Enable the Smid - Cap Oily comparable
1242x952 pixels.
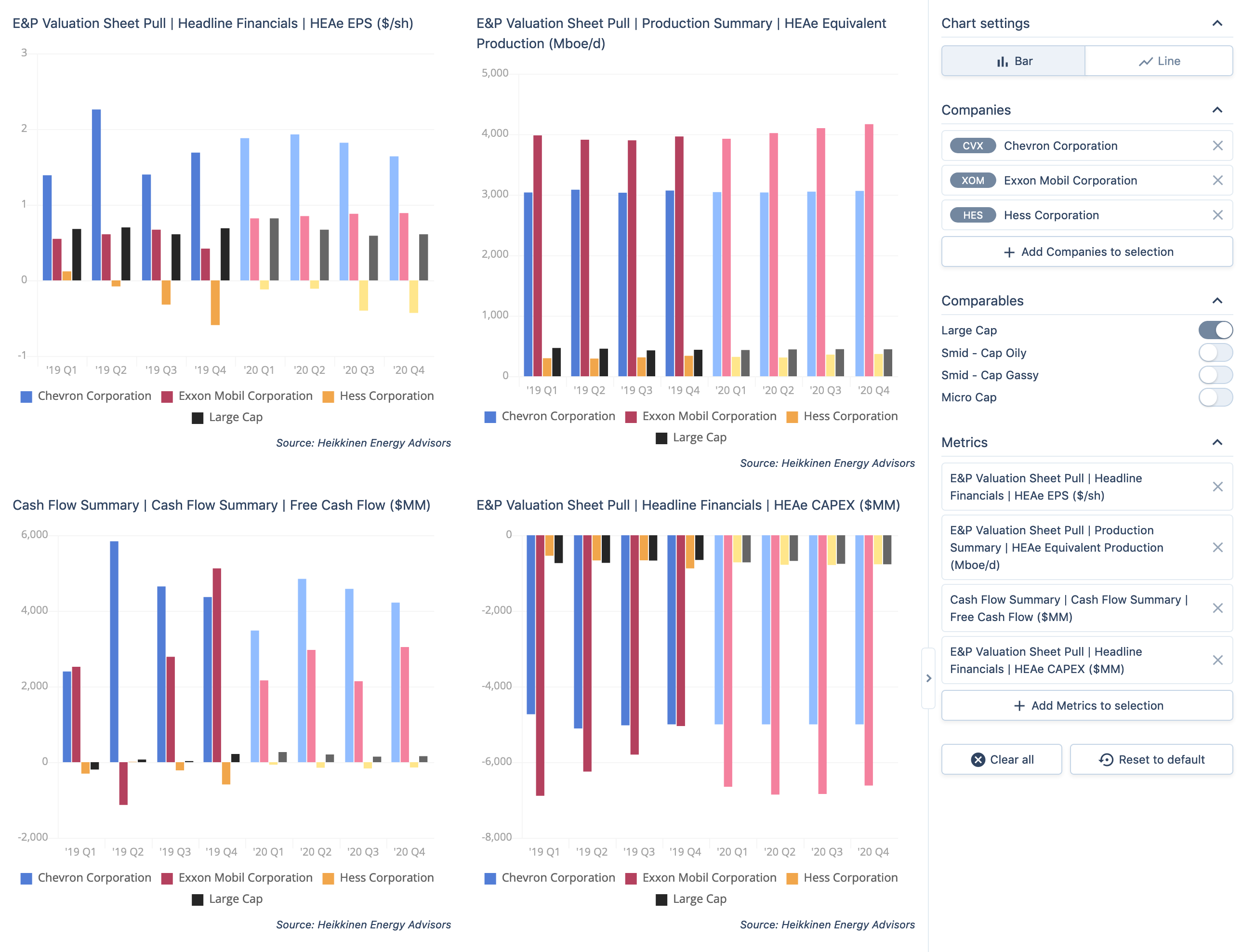(x=1215, y=353)
